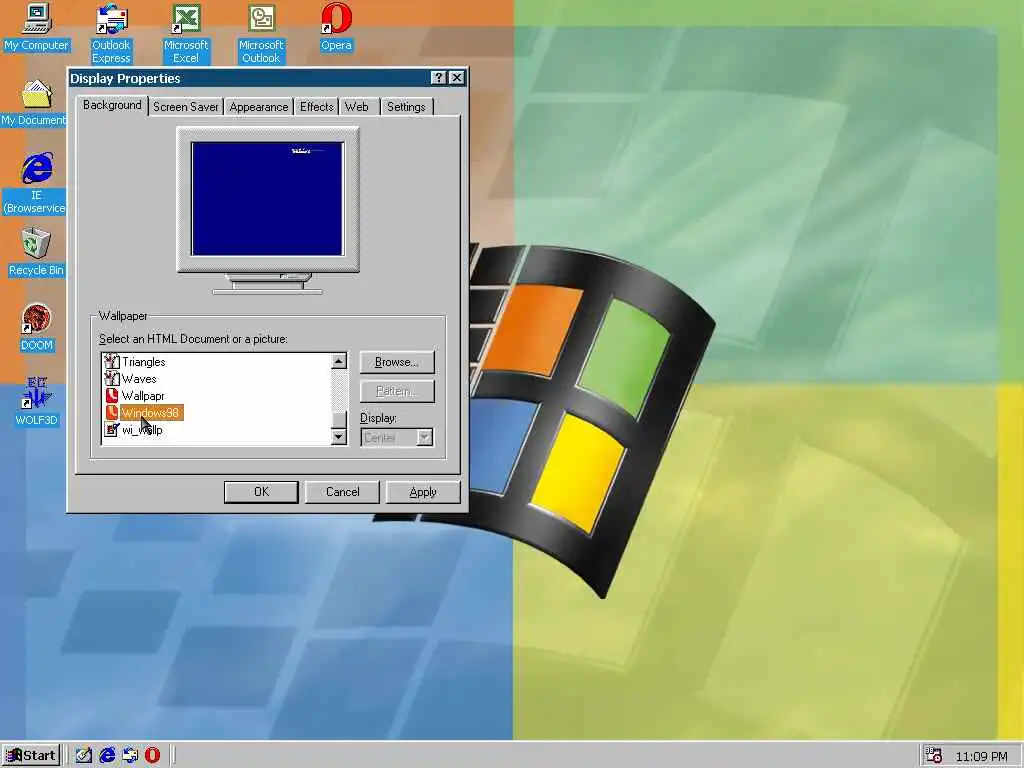The height and width of the screenshot is (768, 1024).
Task: Open the Effects tab
Action: (x=317, y=107)
